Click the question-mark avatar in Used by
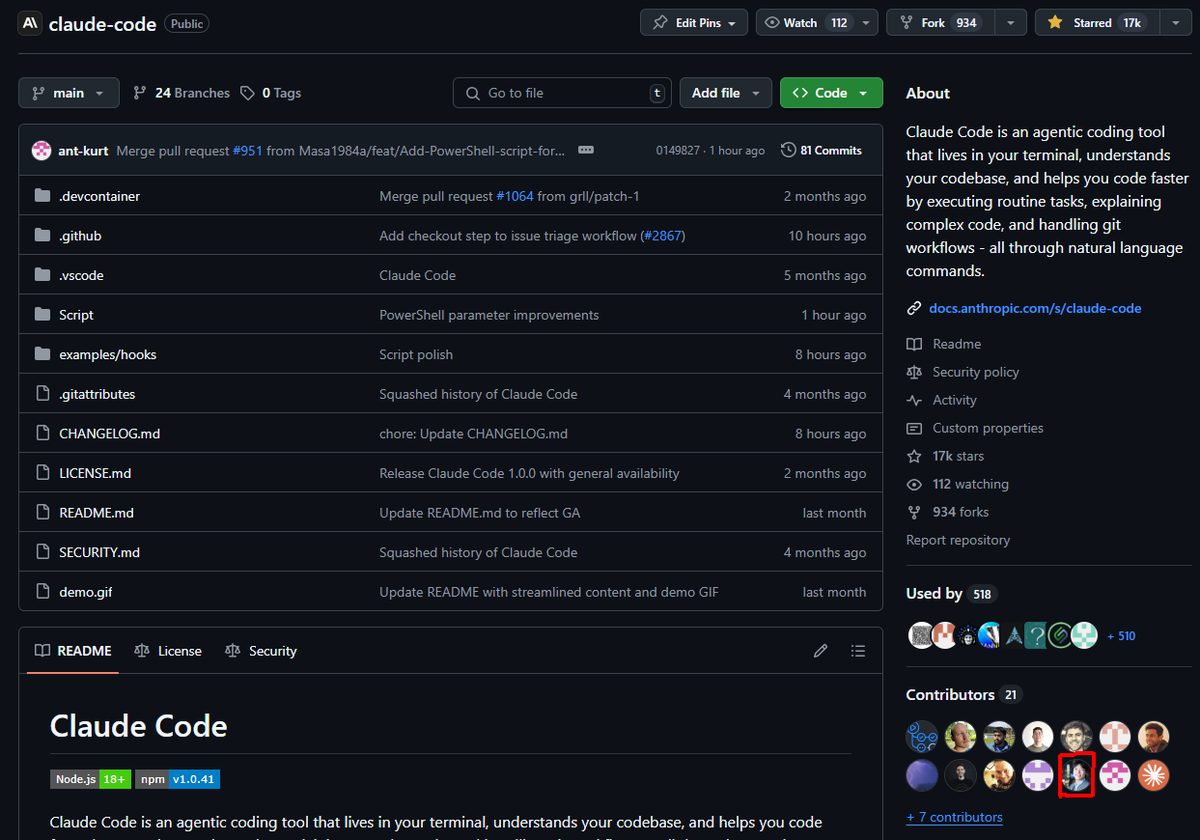 click(1035, 635)
